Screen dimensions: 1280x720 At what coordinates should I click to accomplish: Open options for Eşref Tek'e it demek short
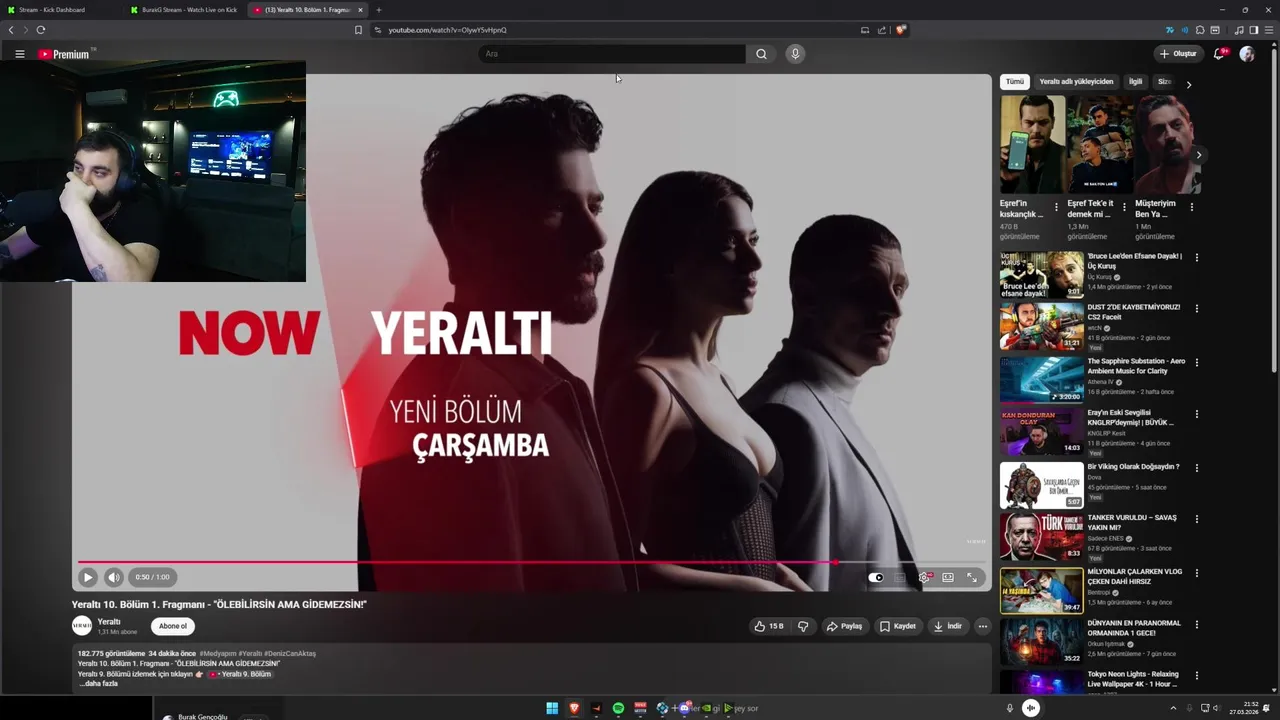(x=1124, y=208)
